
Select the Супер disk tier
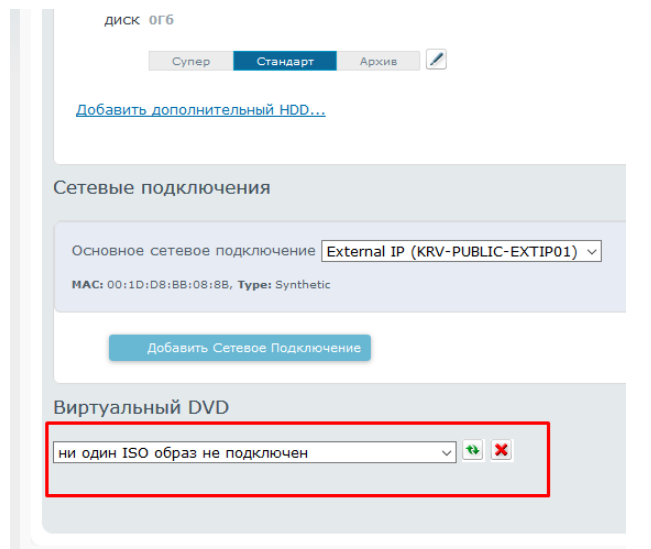[x=191, y=62]
